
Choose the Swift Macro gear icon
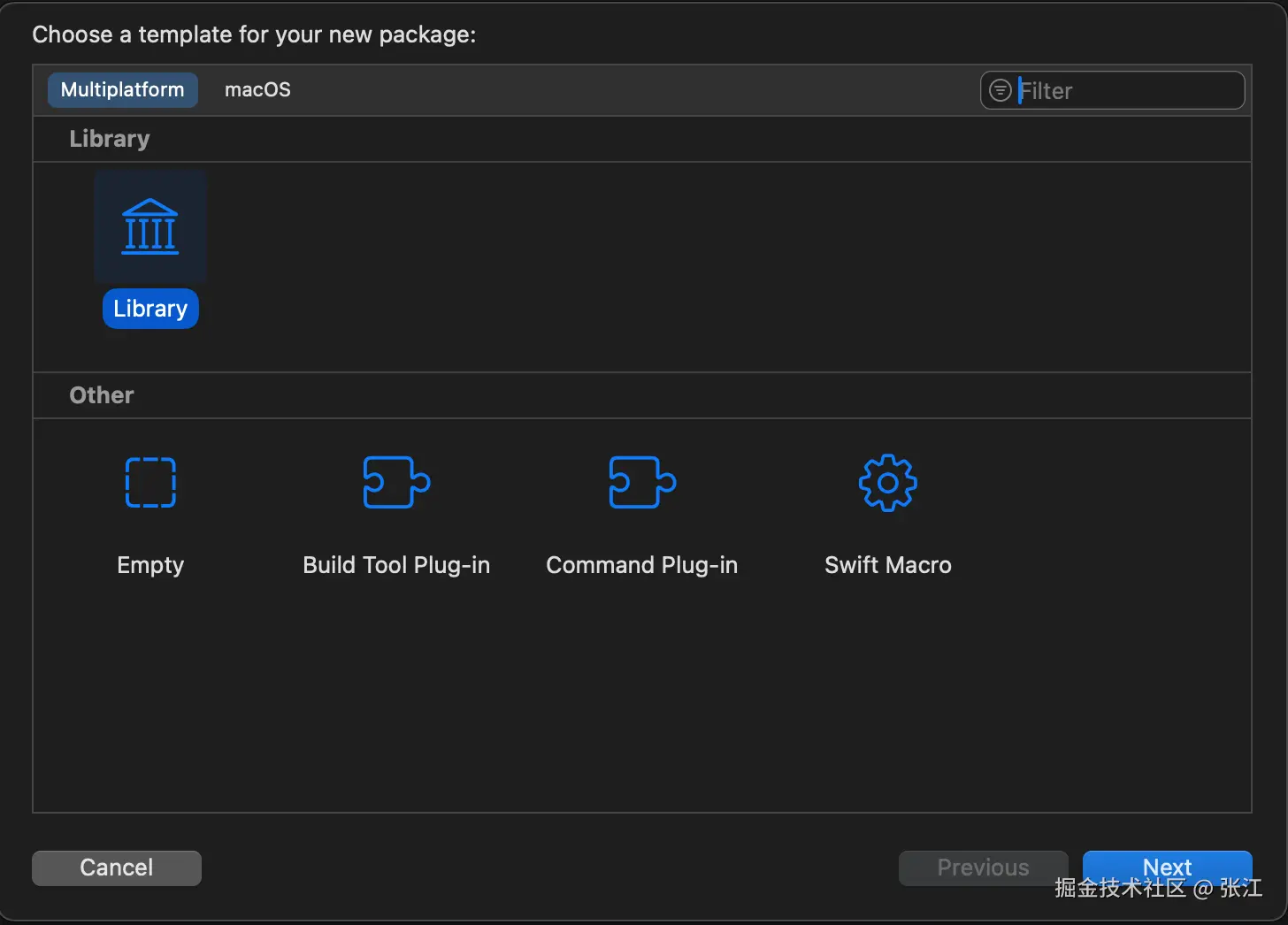point(888,483)
